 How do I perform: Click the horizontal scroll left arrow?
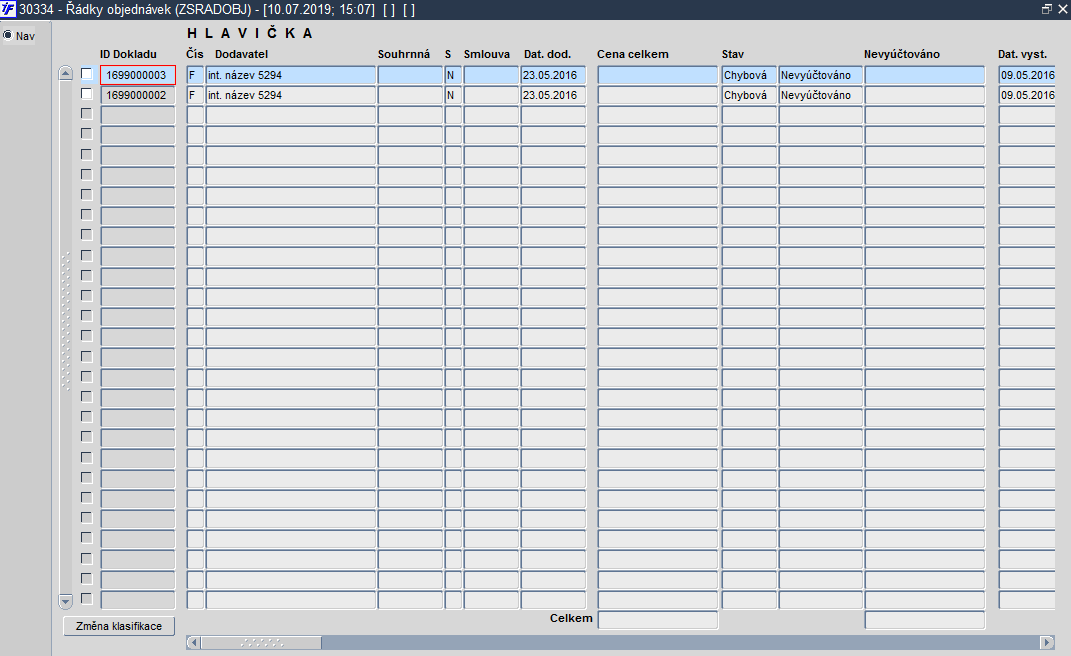click(193, 642)
